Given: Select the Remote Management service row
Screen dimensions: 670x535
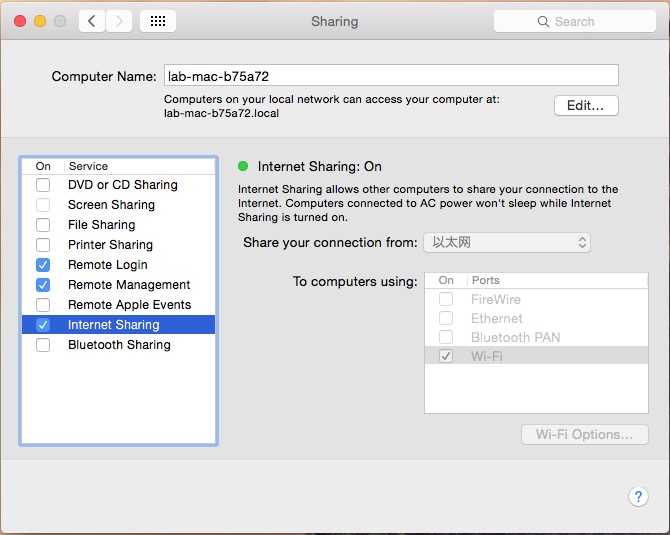Looking at the screenshot, I should 118,285.
